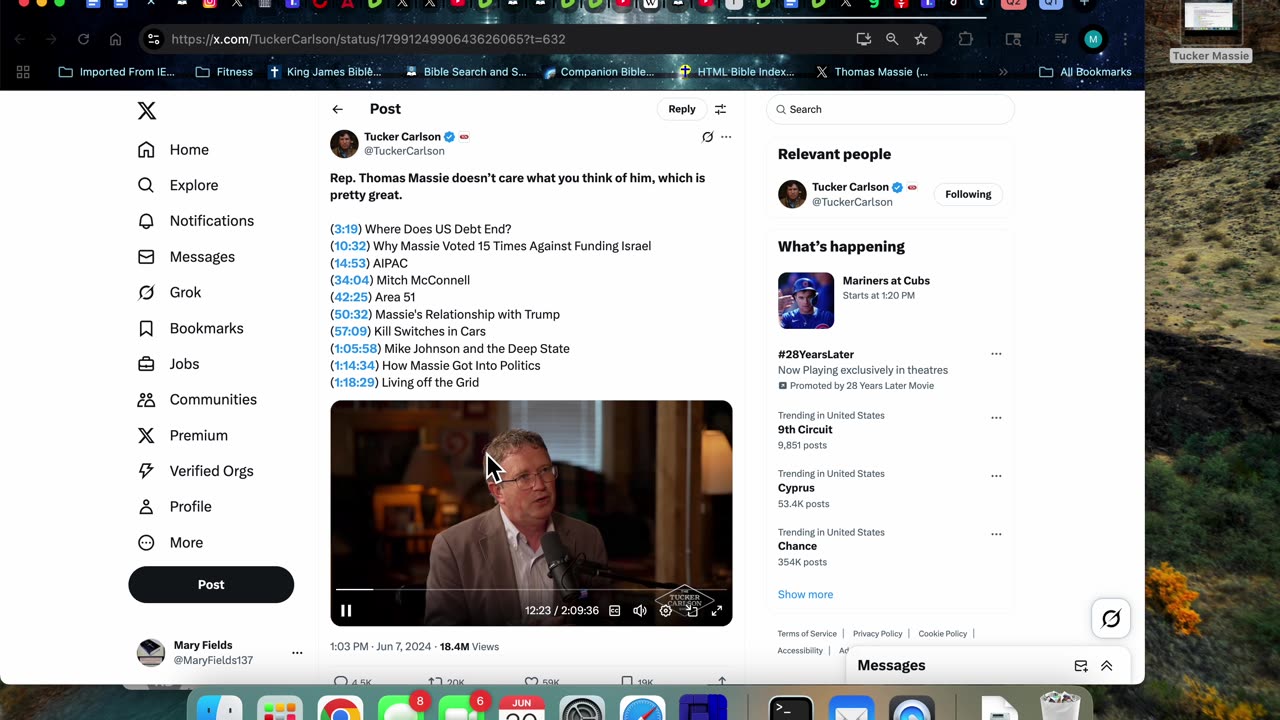Open Cookie Policy link

tap(943, 633)
